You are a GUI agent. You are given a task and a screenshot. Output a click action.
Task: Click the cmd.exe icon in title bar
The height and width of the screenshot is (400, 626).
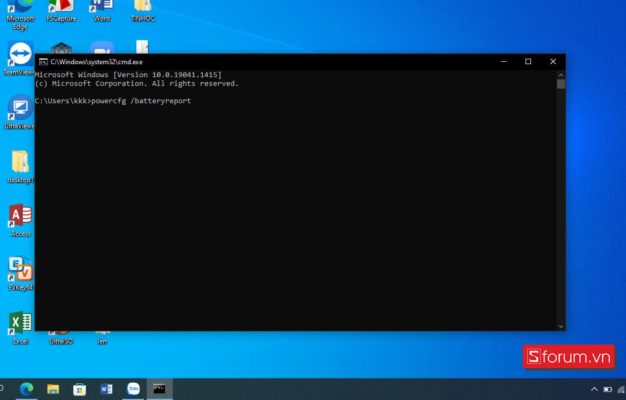[42, 61]
